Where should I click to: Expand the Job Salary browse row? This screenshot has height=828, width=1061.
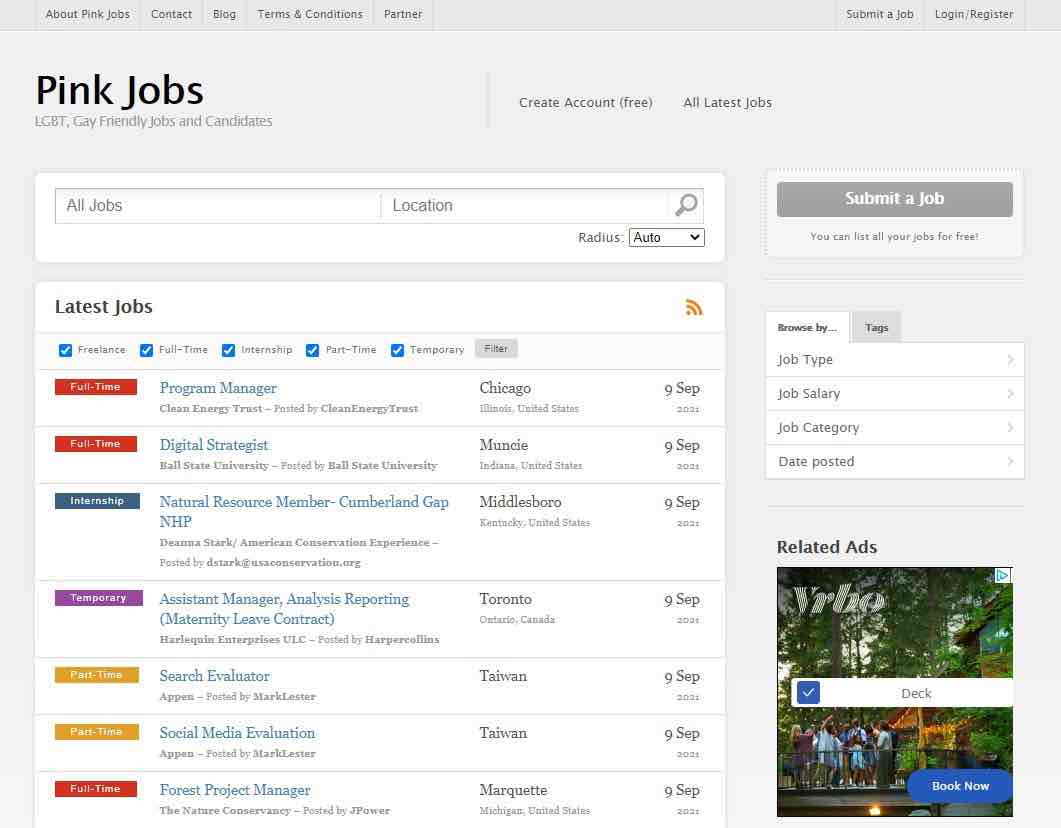point(895,394)
